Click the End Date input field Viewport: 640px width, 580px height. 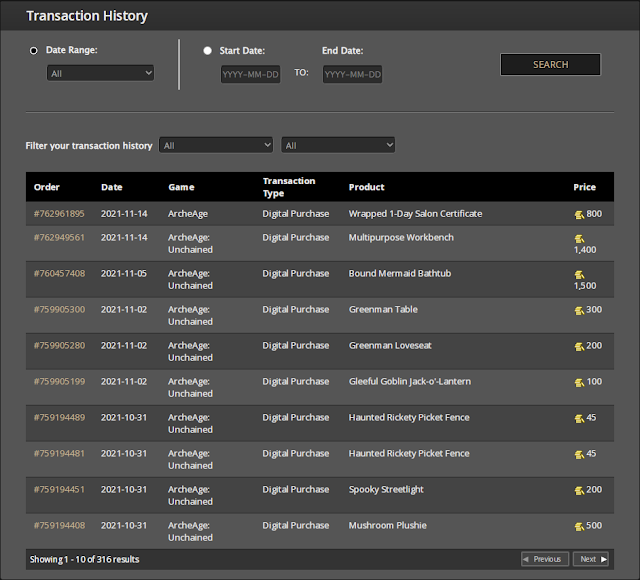(352, 74)
